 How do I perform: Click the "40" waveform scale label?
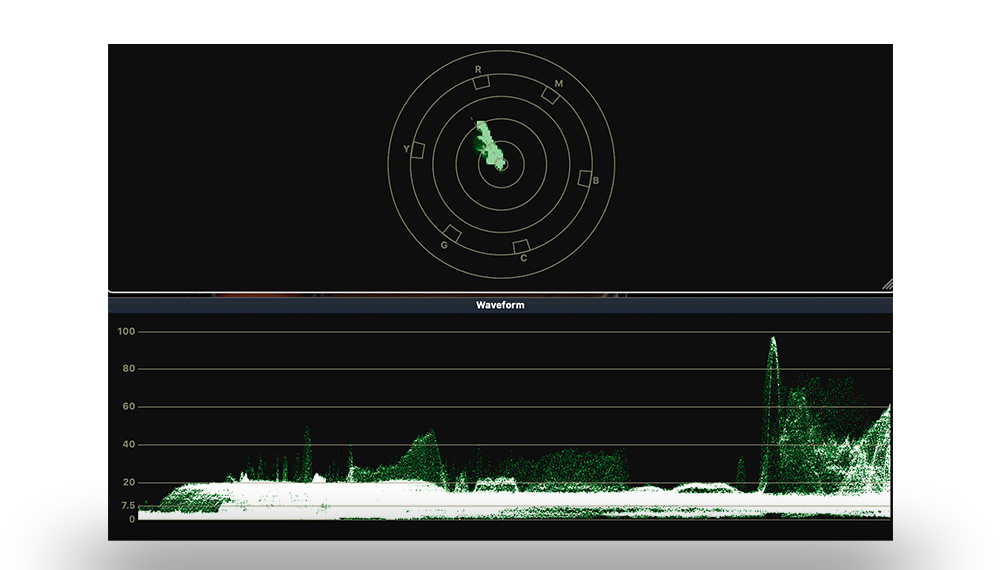click(129, 444)
